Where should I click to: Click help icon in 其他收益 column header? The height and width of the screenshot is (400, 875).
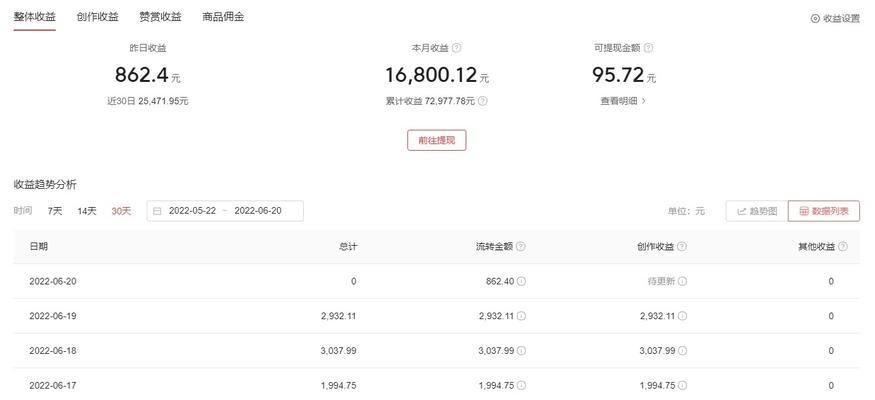pyautogui.click(x=843, y=247)
